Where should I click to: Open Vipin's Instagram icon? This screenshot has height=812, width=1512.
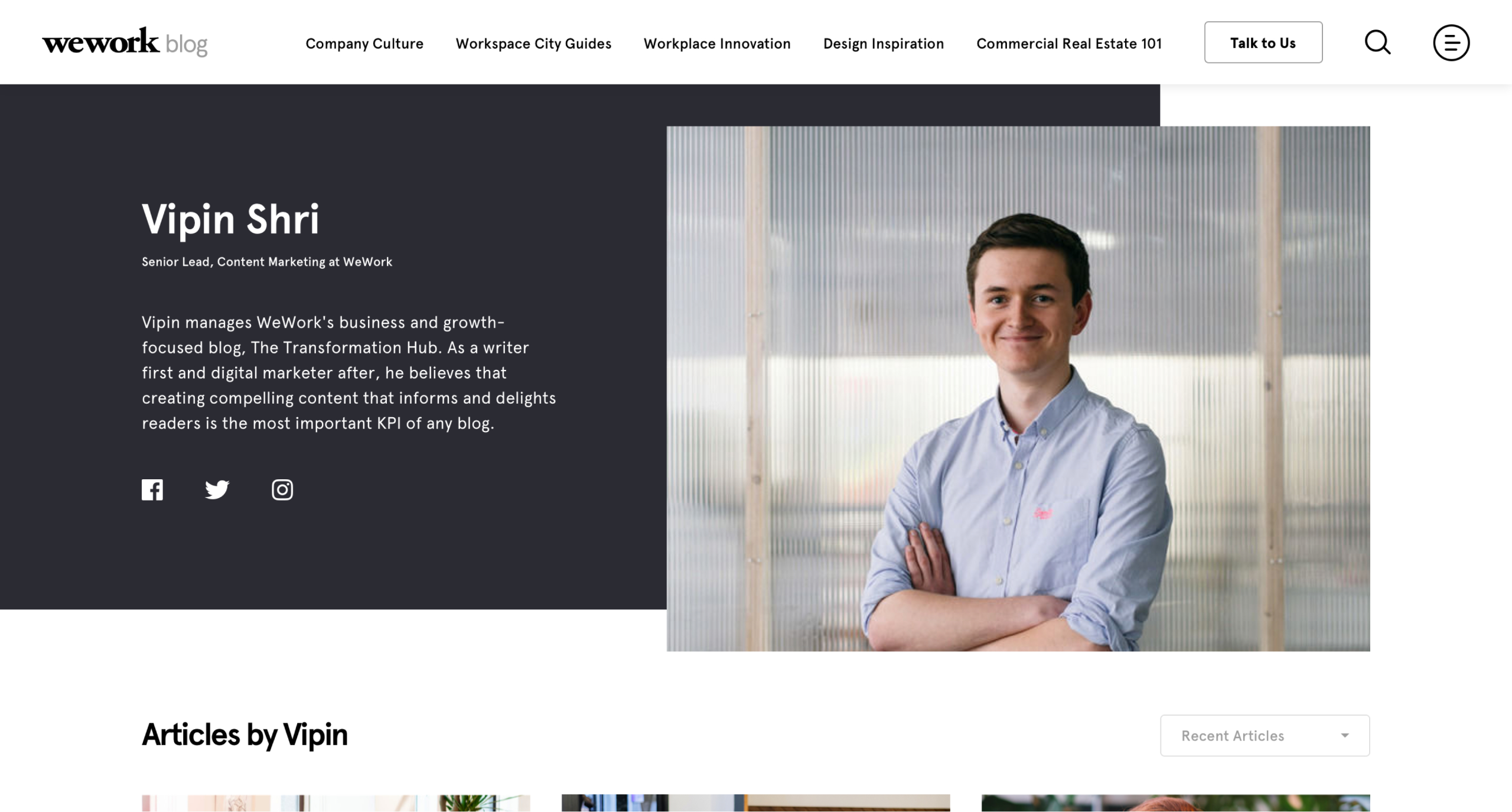282,489
